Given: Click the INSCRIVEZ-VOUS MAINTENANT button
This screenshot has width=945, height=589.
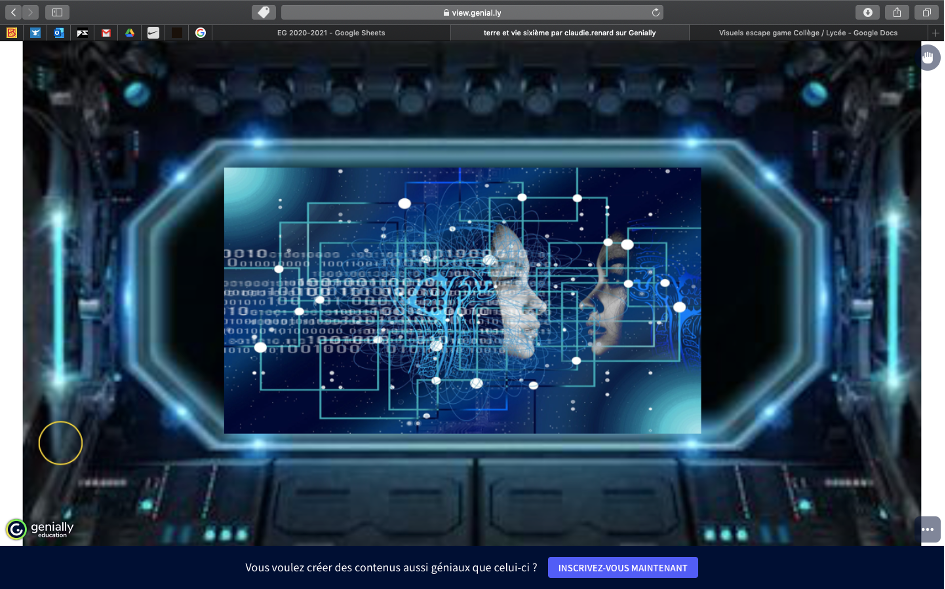Looking at the screenshot, I should pos(623,568).
